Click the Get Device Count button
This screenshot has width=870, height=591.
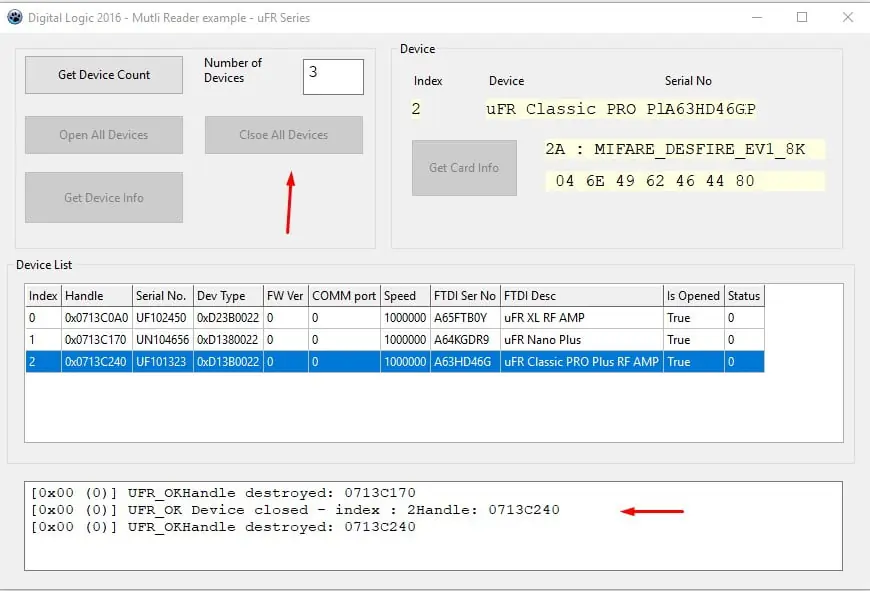click(104, 75)
